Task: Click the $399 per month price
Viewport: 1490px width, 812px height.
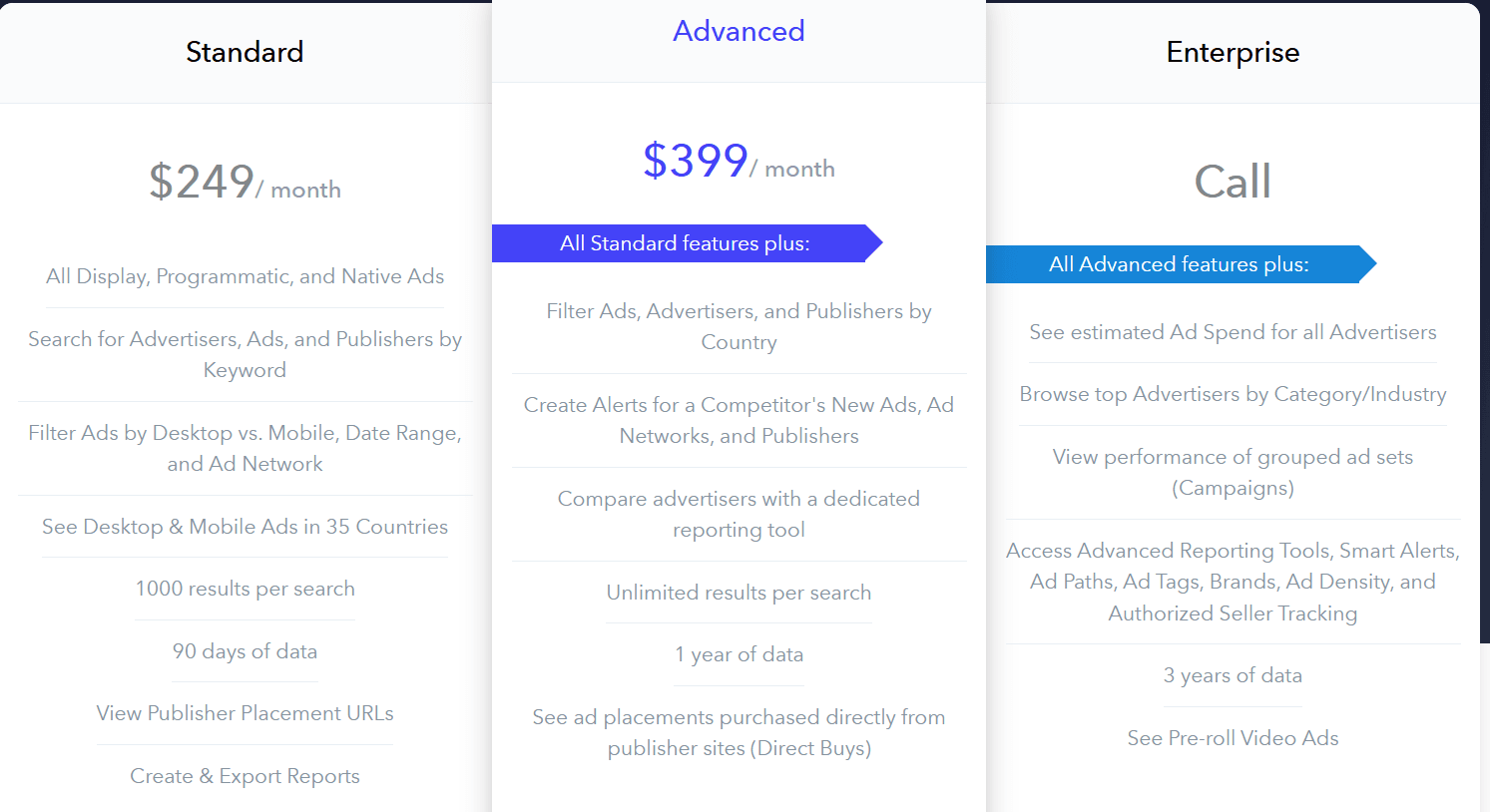Action: tap(739, 162)
